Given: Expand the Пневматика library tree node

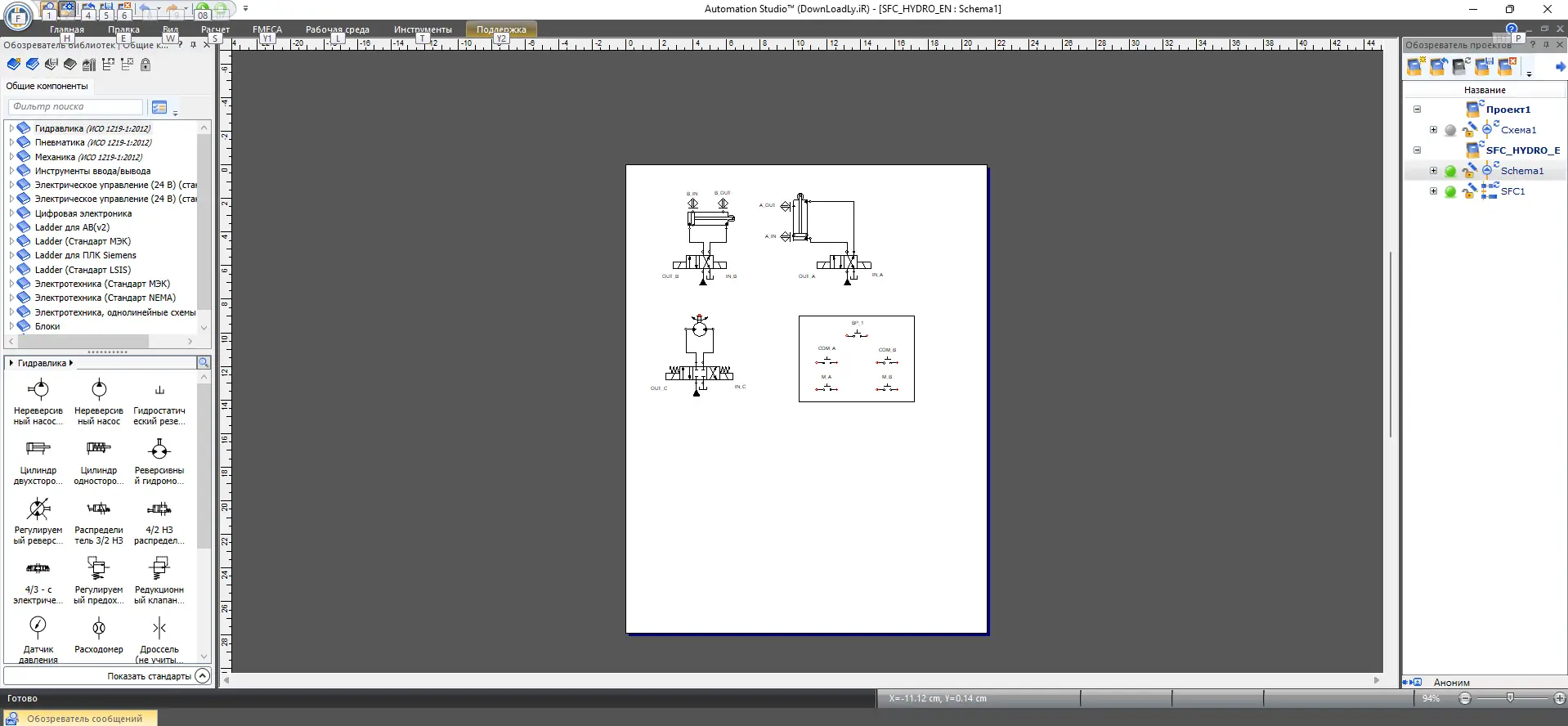Looking at the screenshot, I should pyautogui.click(x=11, y=142).
